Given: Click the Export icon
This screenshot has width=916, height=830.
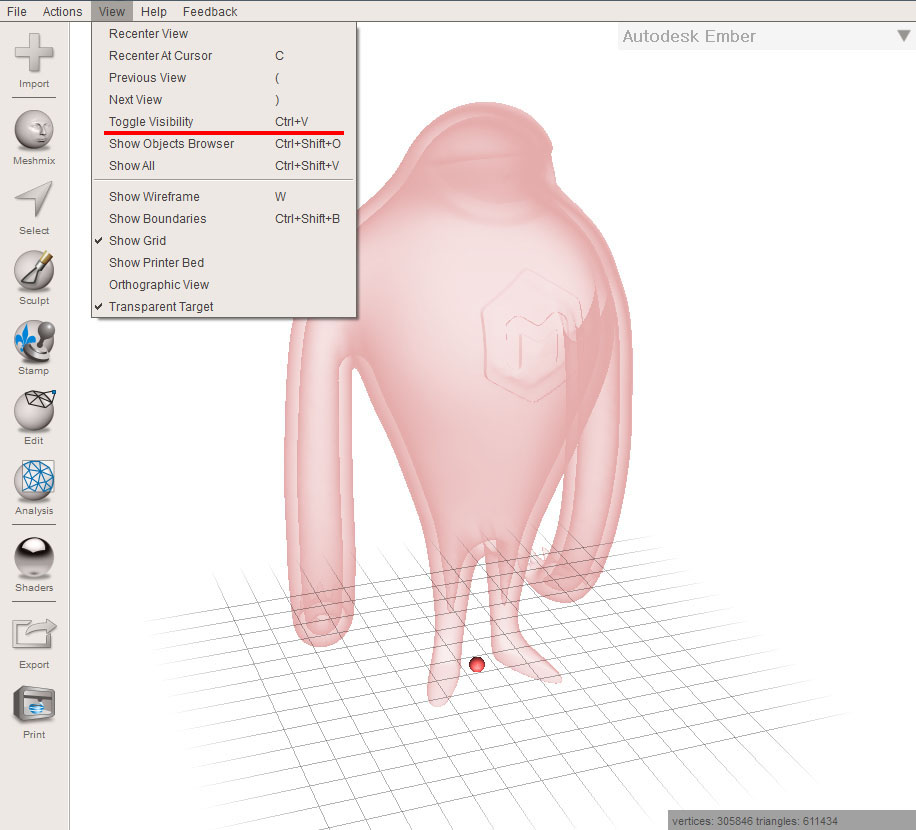Looking at the screenshot, I should point(34,634).
